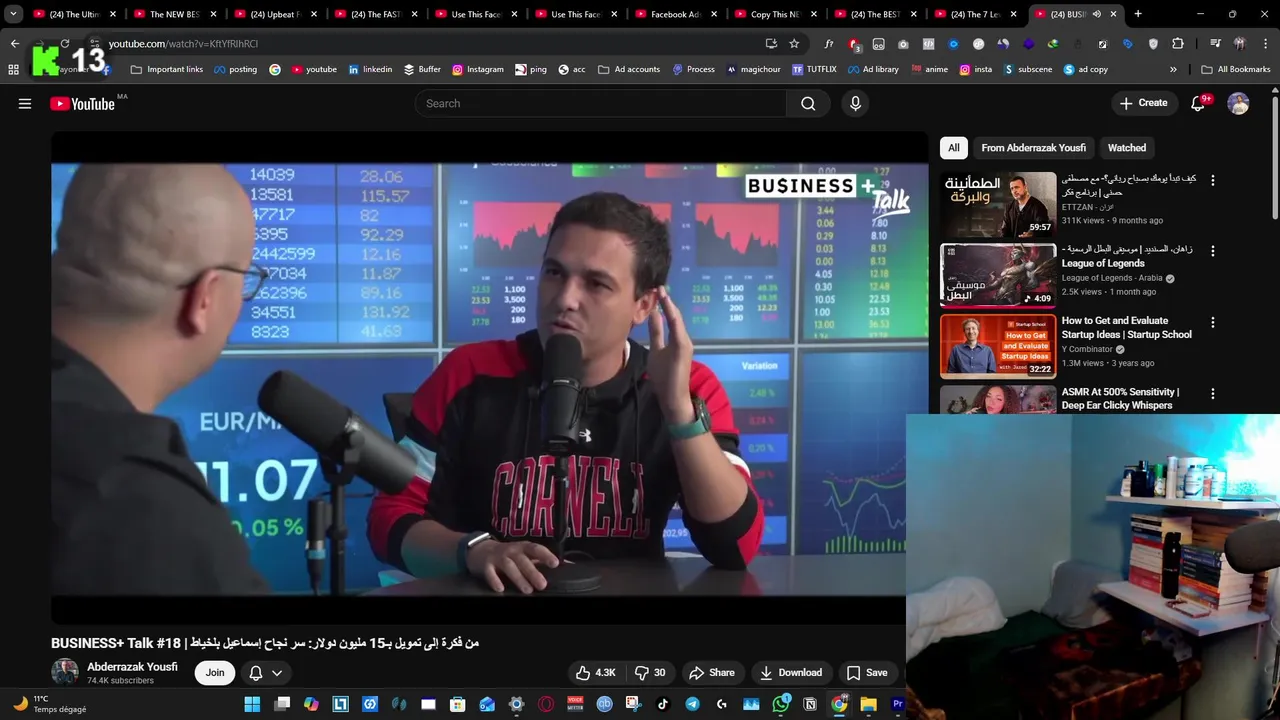Image resolution: width=1280 pixels, height=720 pixels.
Task: Open Telegram from the taskbar
Action: click(692, 704)
